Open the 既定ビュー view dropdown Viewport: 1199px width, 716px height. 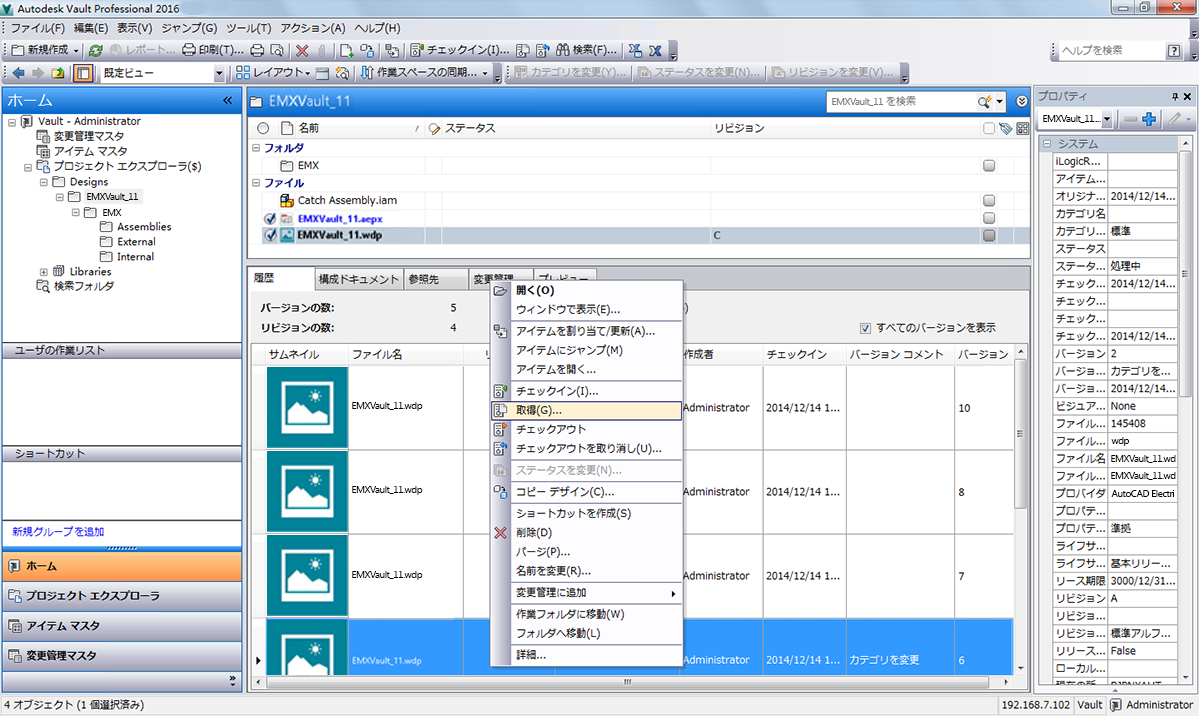(219, 73)
